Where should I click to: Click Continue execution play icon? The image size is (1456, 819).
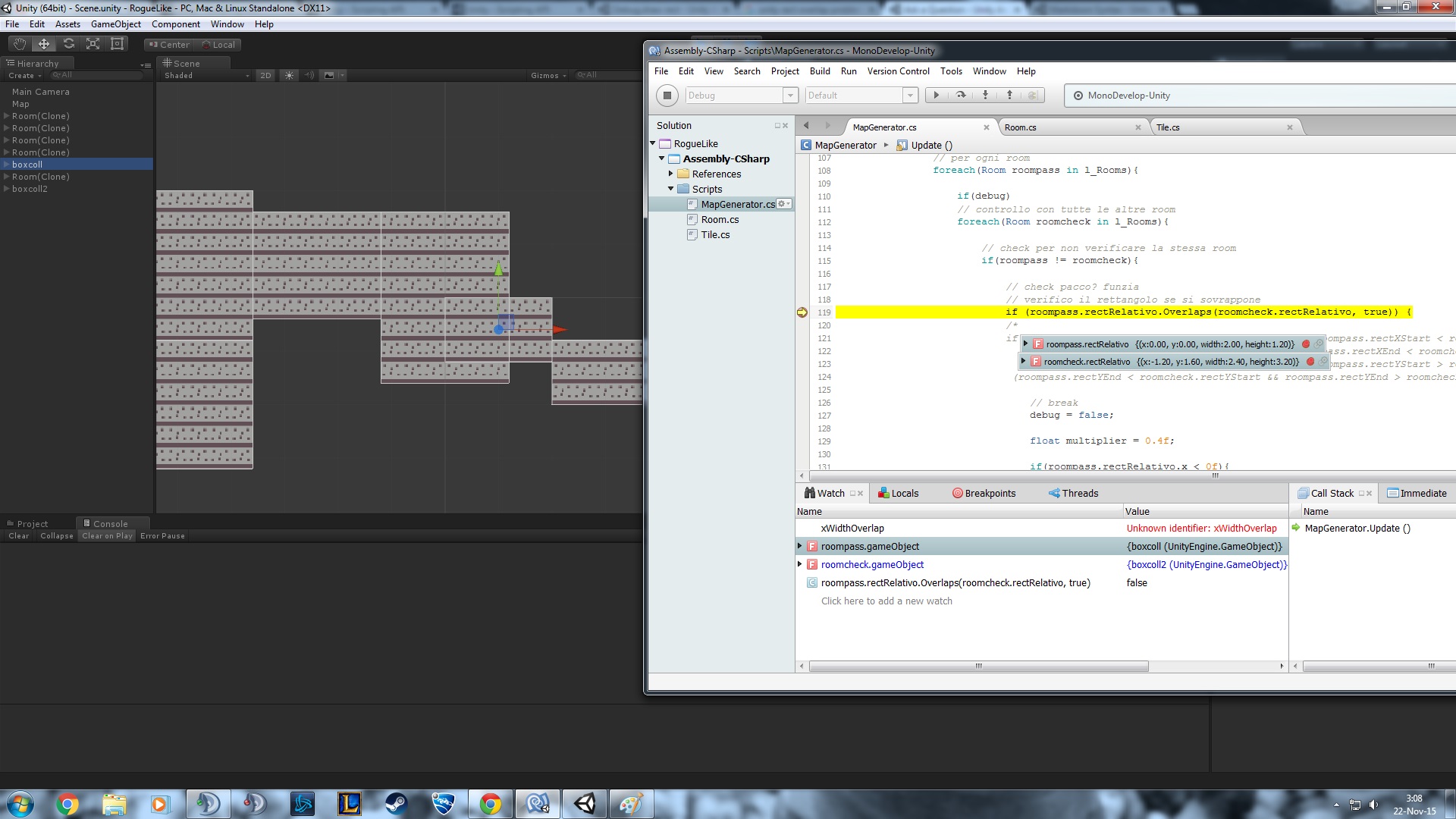(x=937, y=96)
